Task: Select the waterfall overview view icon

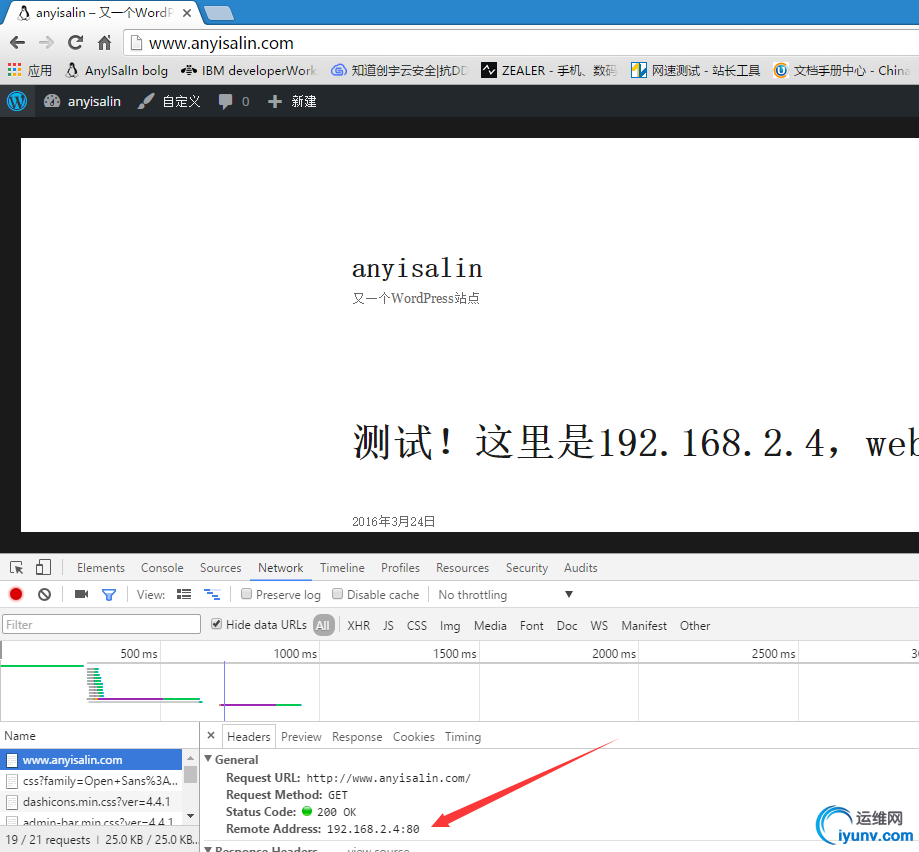Action: pos(212,594)
